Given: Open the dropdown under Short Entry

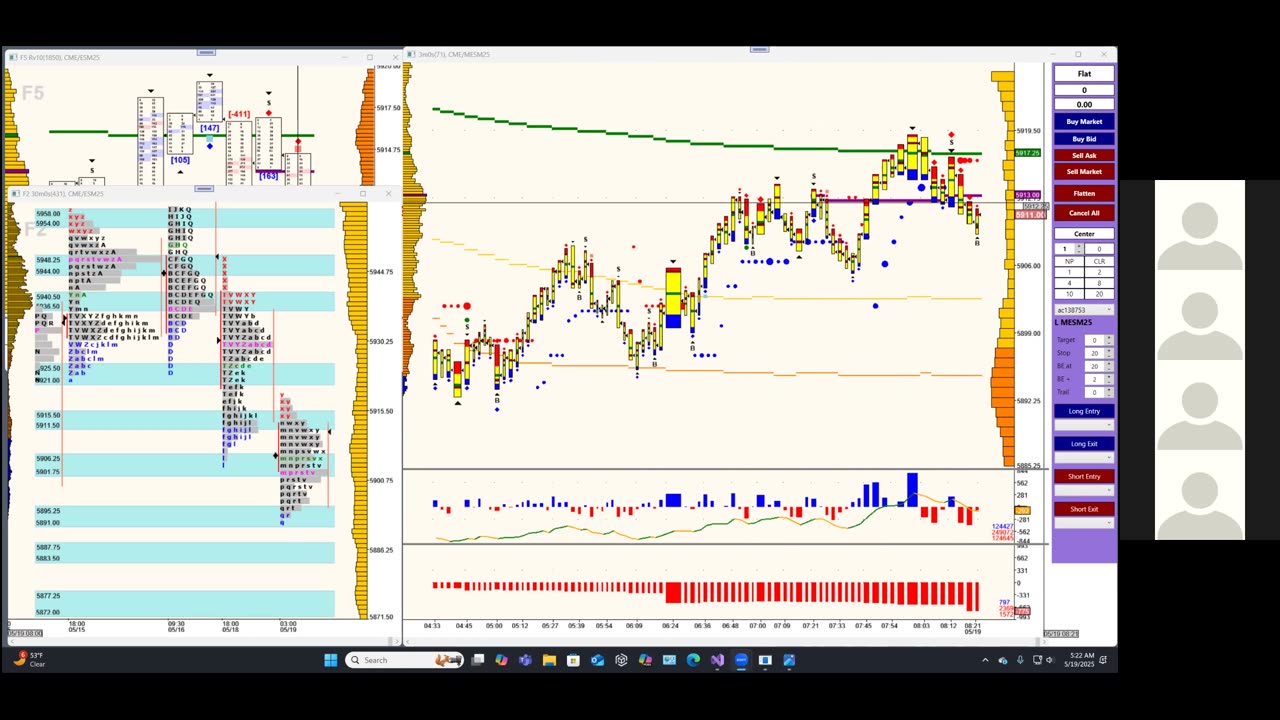Looking at the screenshot, I should pyautogui.click(x=1084, y=490).
